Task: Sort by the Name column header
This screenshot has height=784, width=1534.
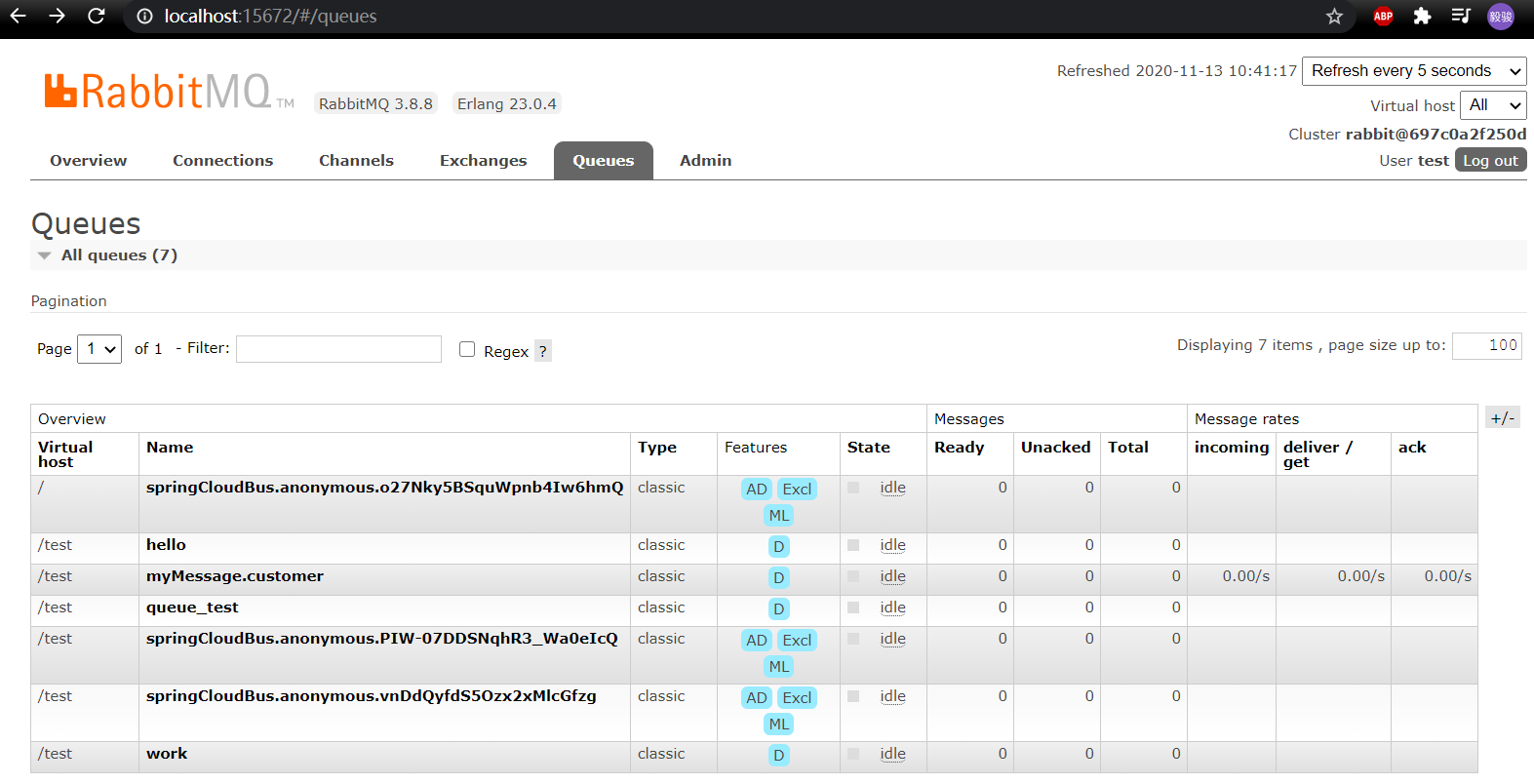Action: click(170, 448)
